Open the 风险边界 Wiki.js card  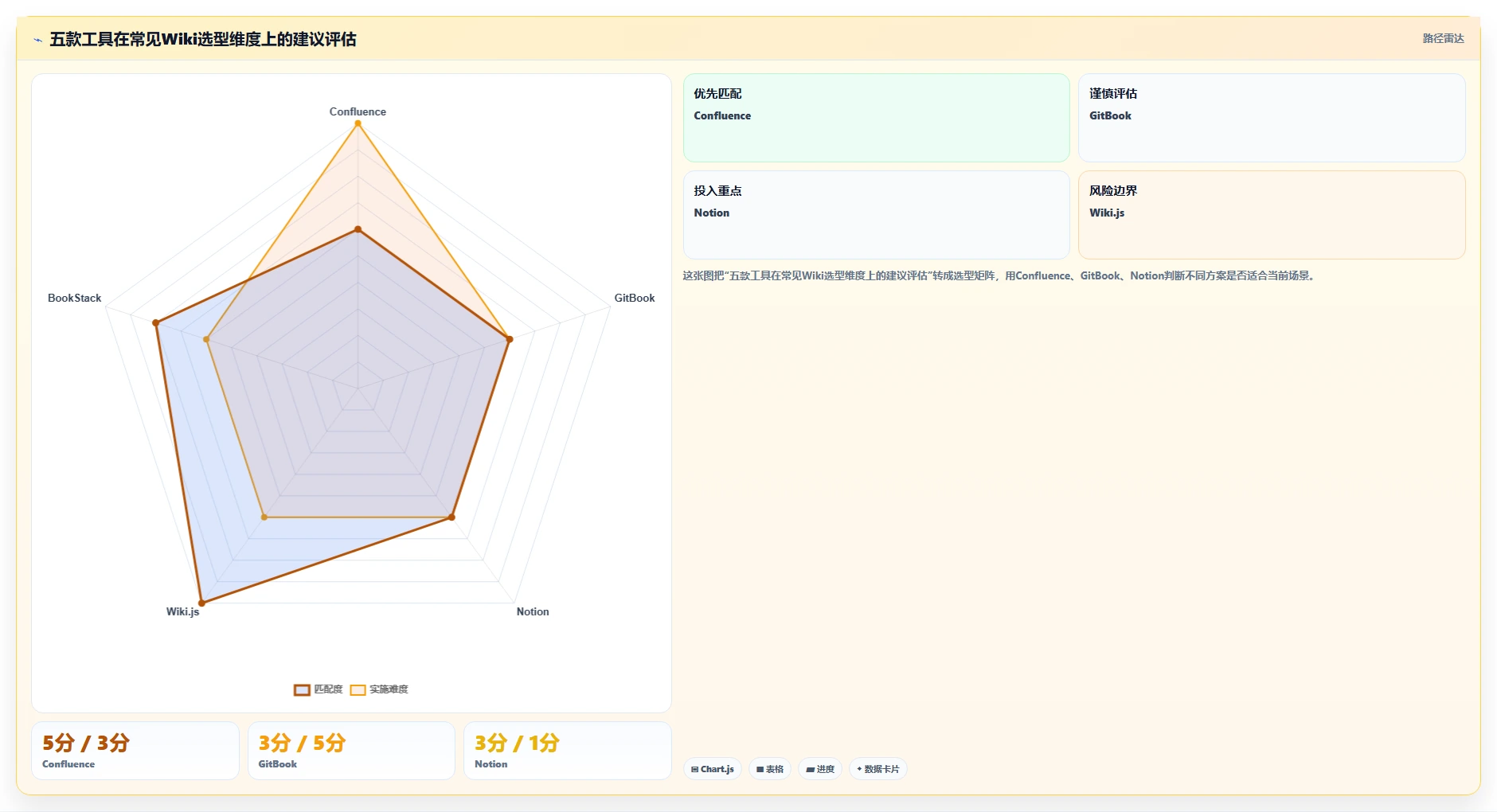click(1272, 215)
